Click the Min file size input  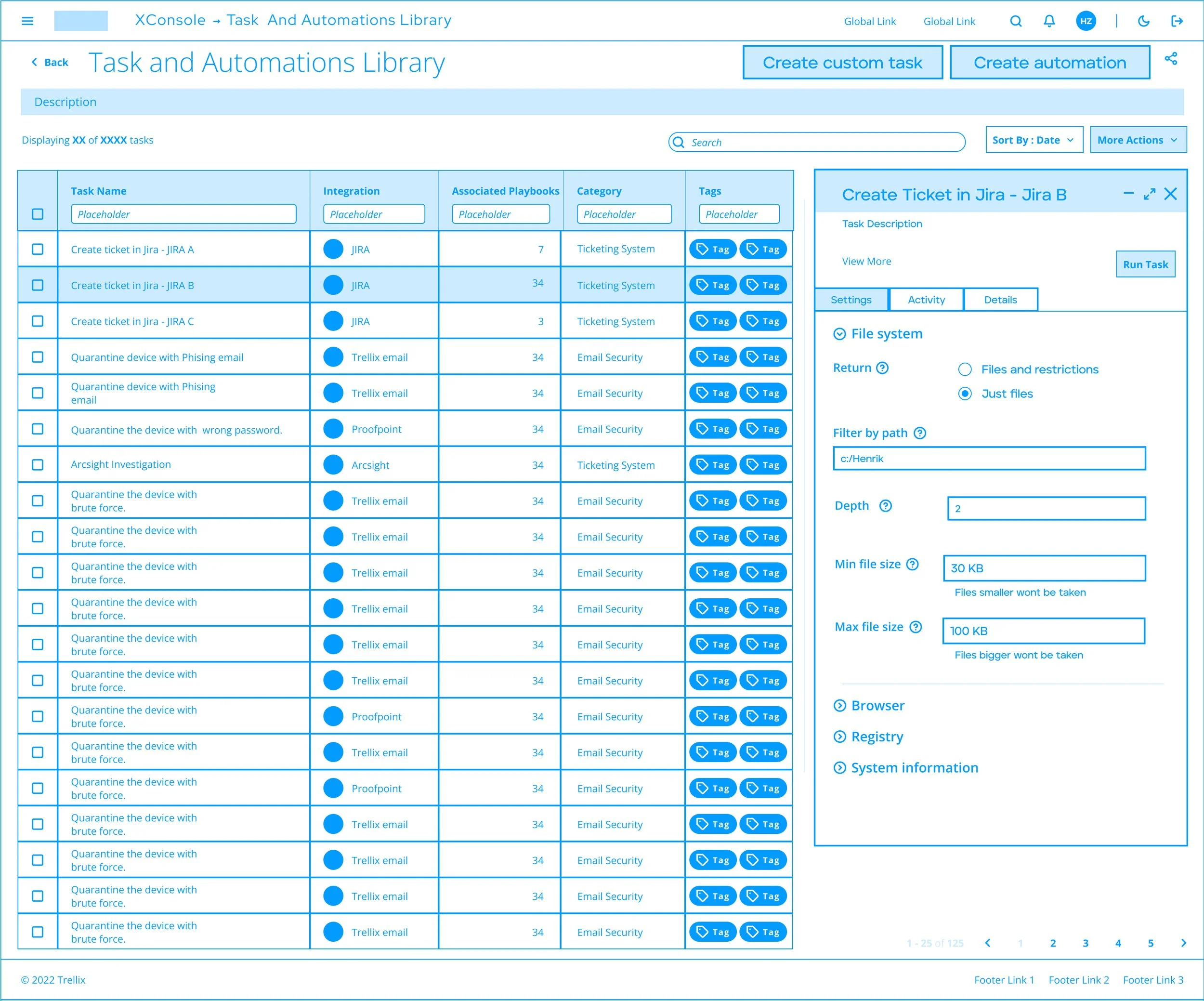click(1044, 568)
